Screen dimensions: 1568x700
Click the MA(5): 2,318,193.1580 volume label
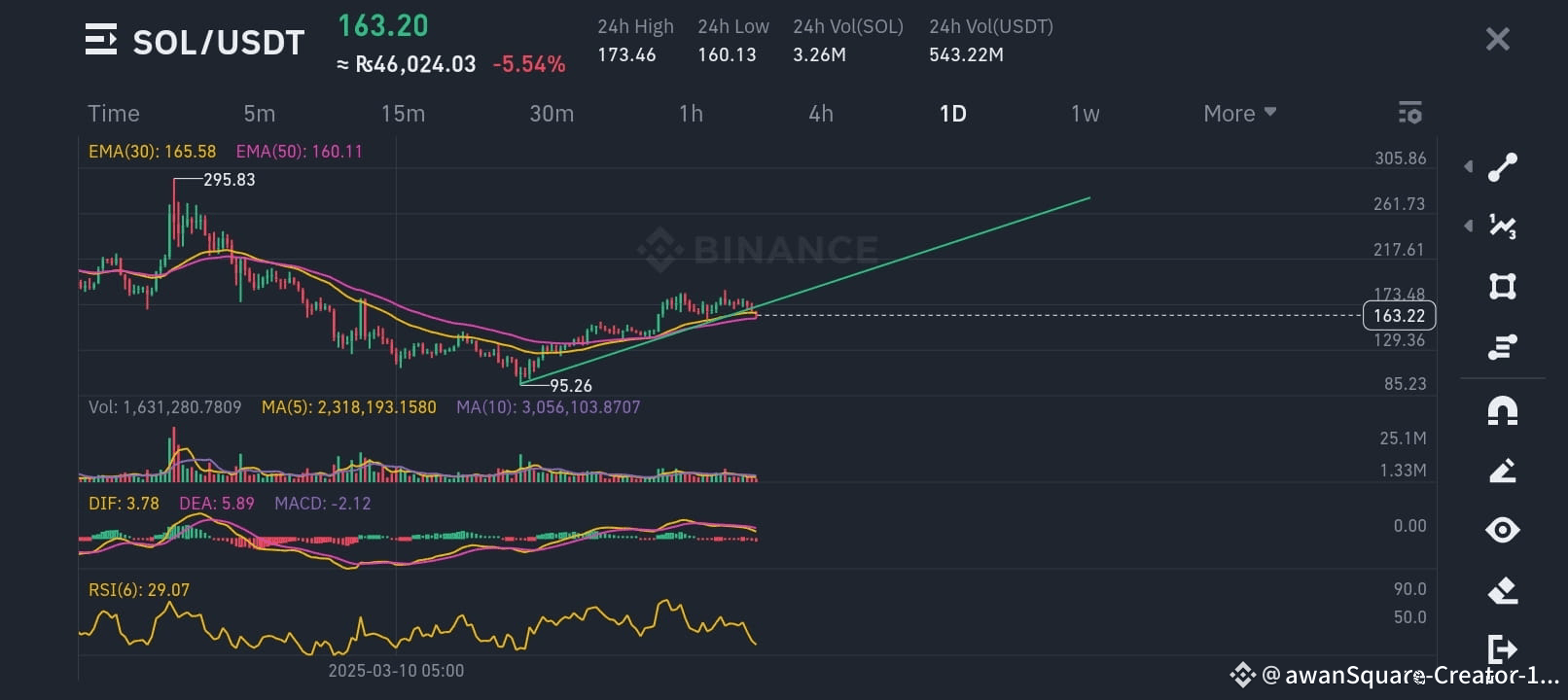point(348,407)
